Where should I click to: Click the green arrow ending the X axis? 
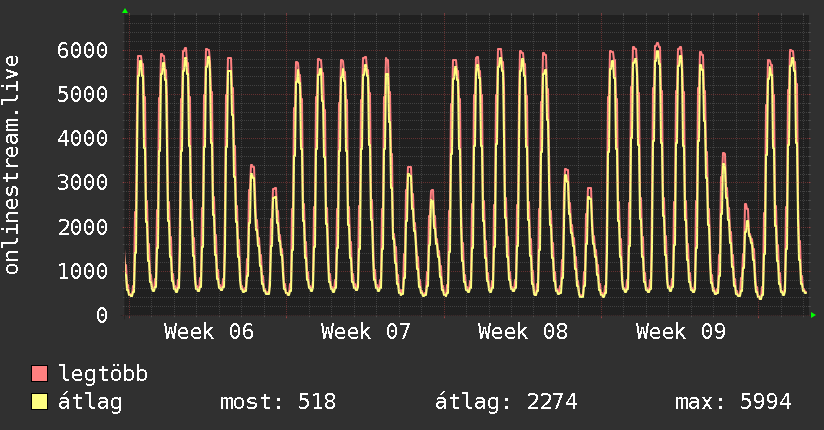(x=813, y=315)
